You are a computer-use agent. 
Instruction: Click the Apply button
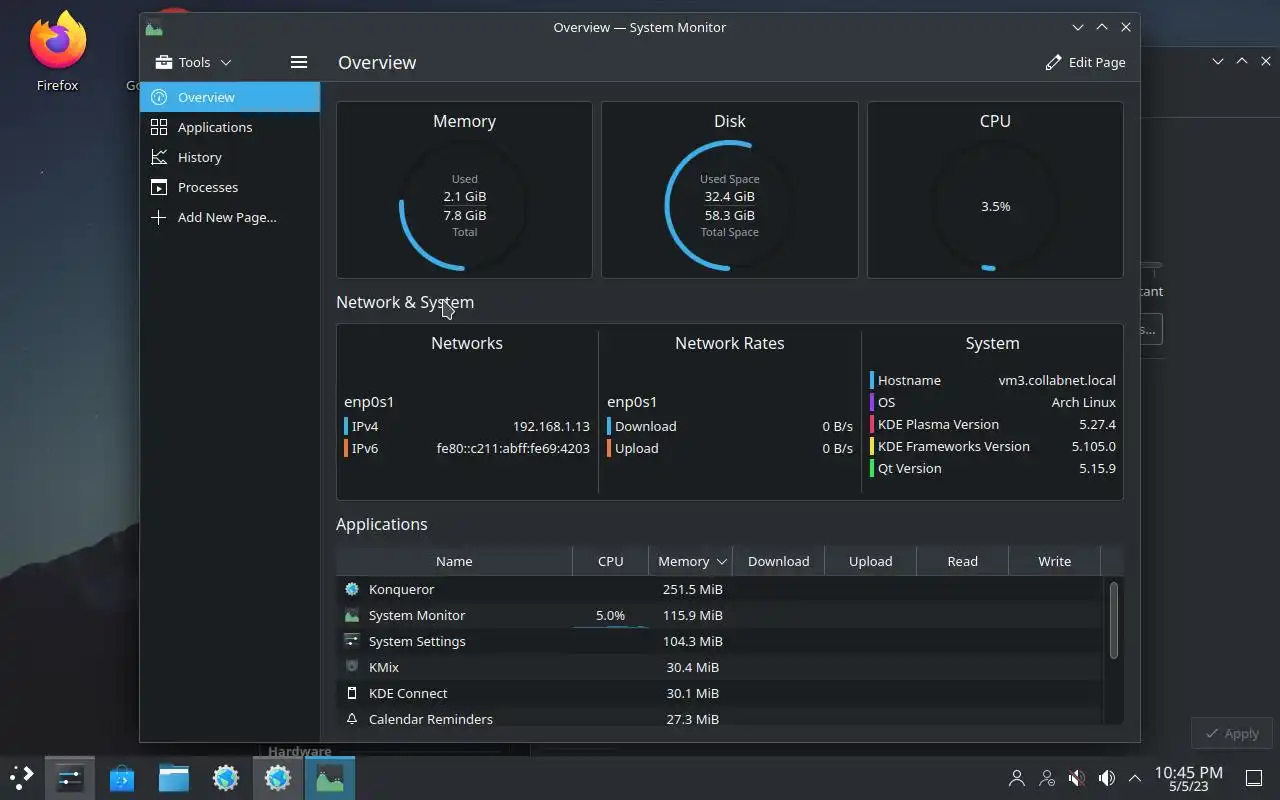1232,733
